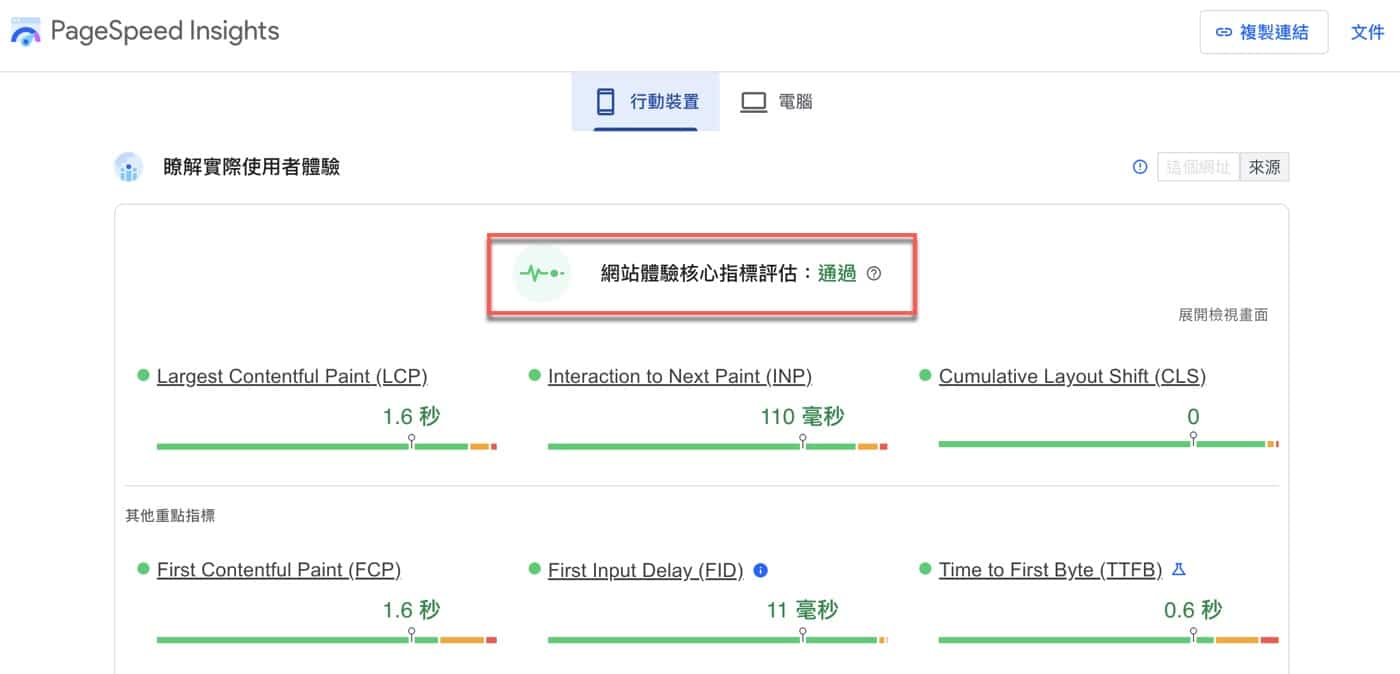Click the green status dot beside TTFB
The width and height of the screenshot is (1400, 674).
click(x=925, y=569)
